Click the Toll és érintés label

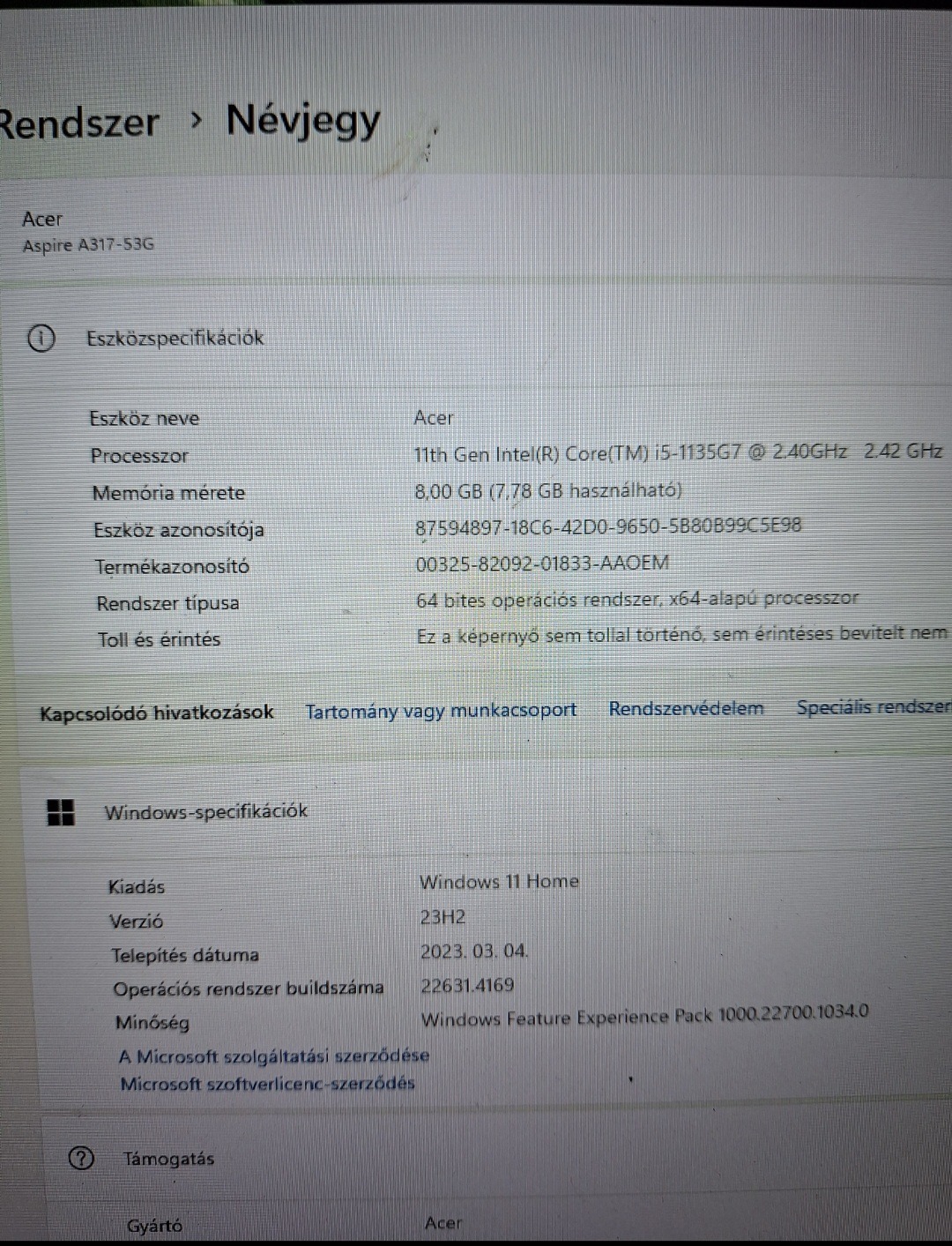[159, 639]
